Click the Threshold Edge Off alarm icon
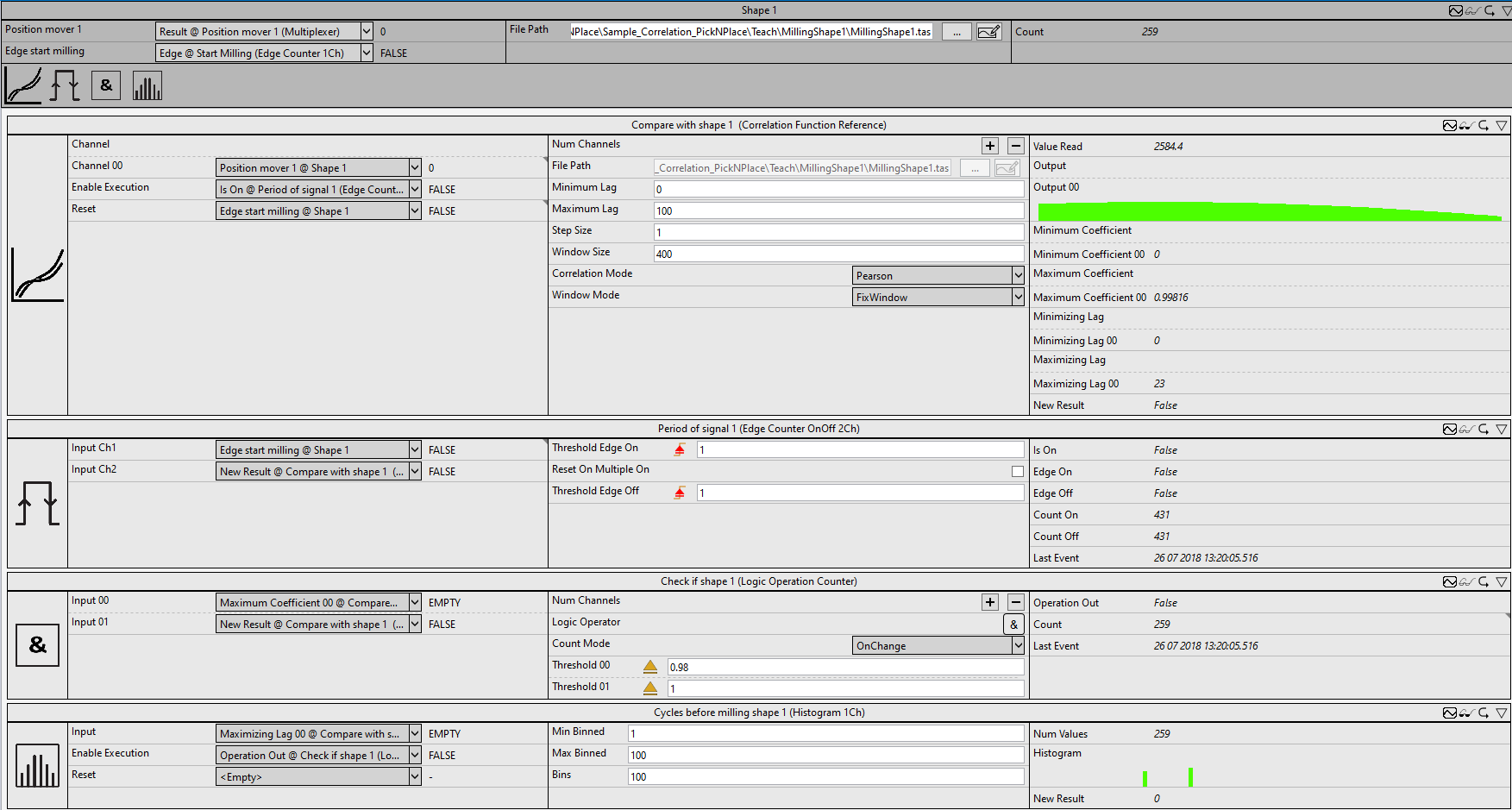1512x810 pixels. tap(680, 493)
